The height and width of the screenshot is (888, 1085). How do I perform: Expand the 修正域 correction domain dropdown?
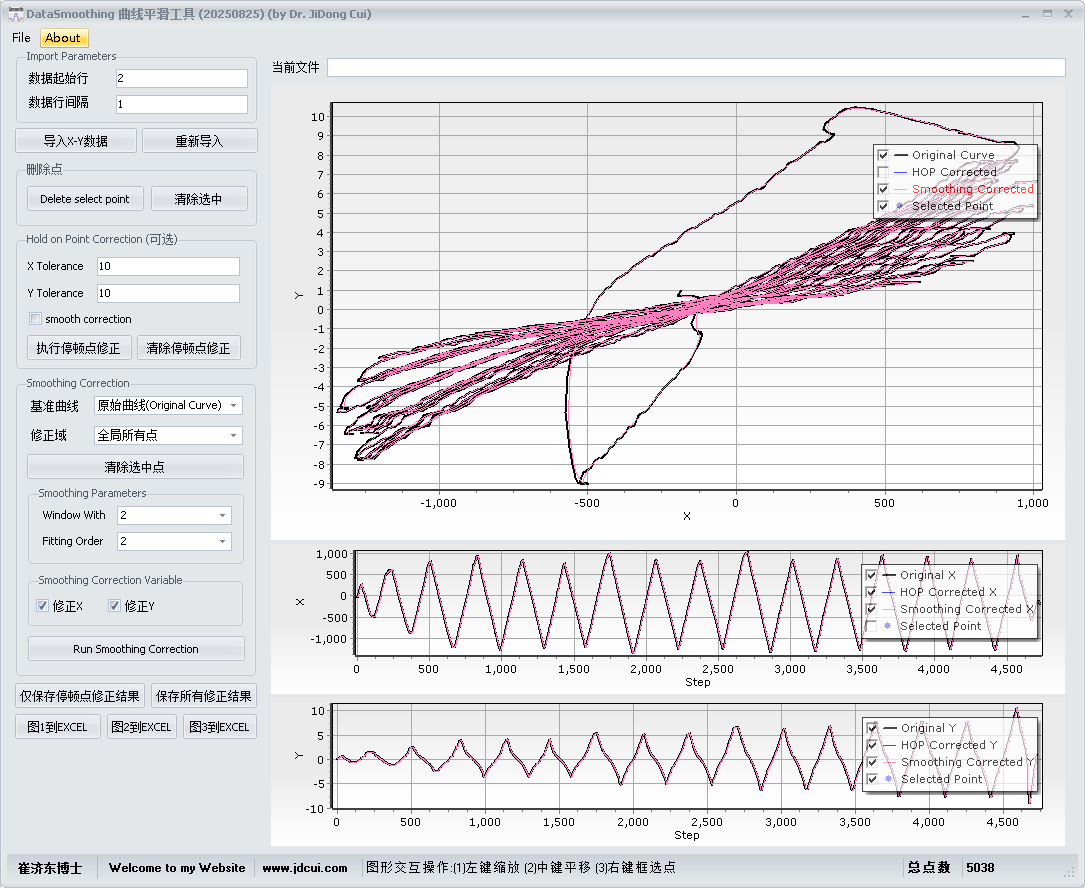point(168,436)
